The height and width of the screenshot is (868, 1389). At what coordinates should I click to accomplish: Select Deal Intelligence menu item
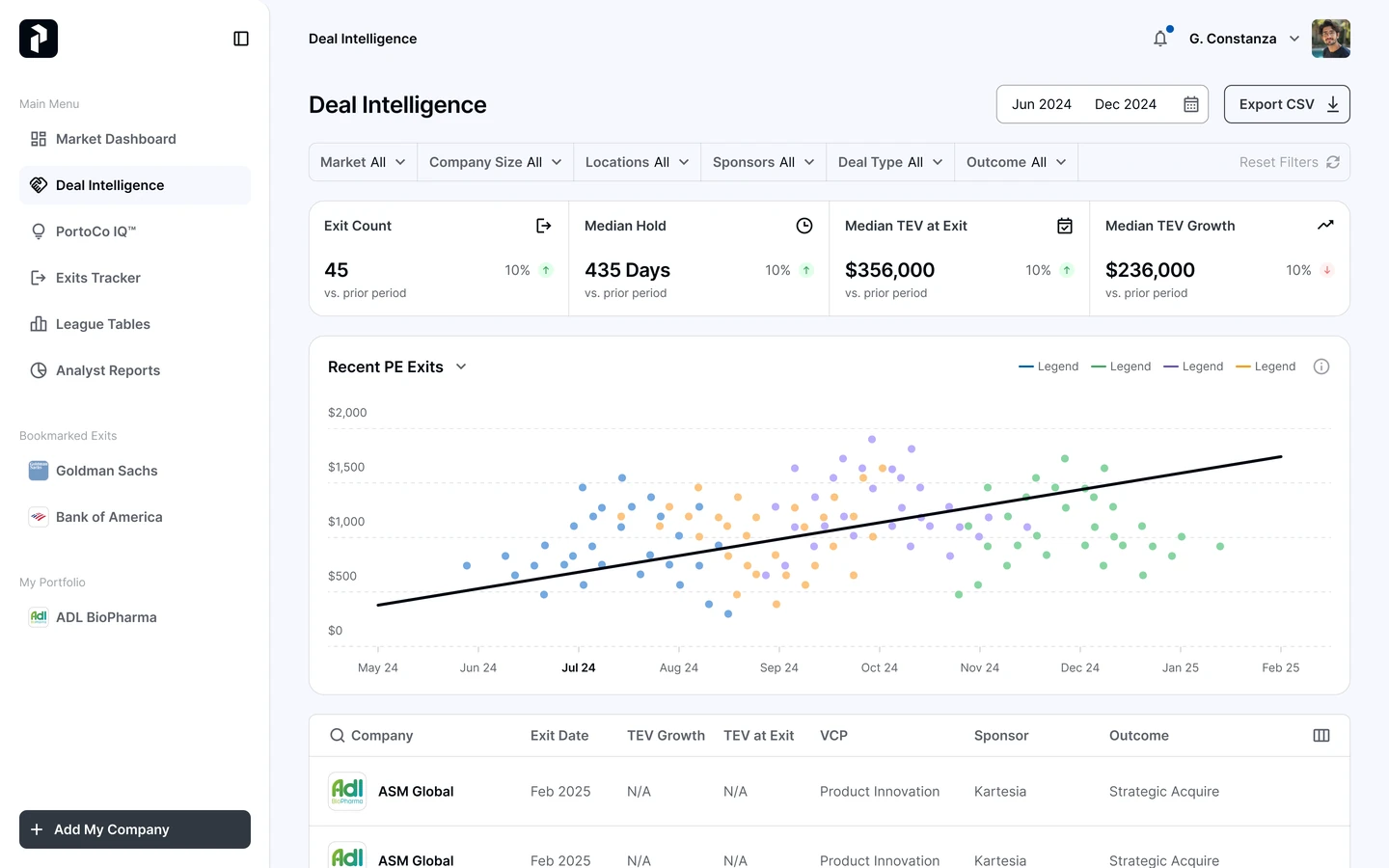pyautogui.click(x=135, y=185)
